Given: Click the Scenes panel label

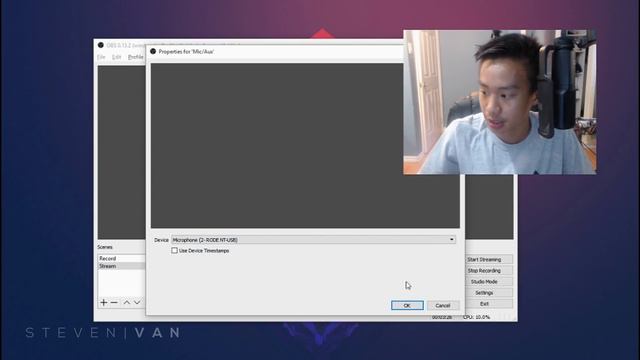Looking at the screenshot, I should 105,247.
